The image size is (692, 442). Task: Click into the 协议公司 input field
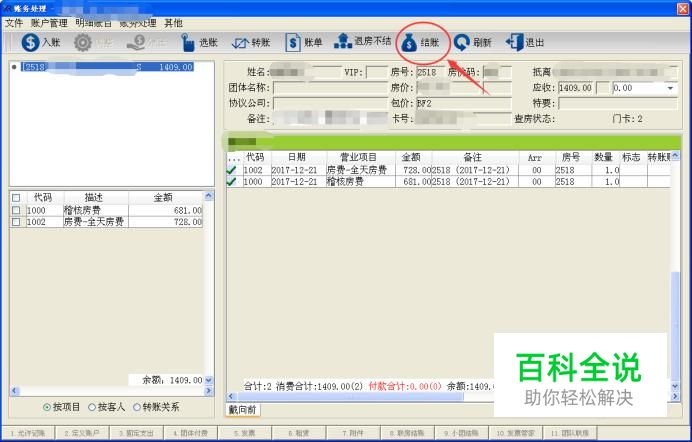pos(330,103)
